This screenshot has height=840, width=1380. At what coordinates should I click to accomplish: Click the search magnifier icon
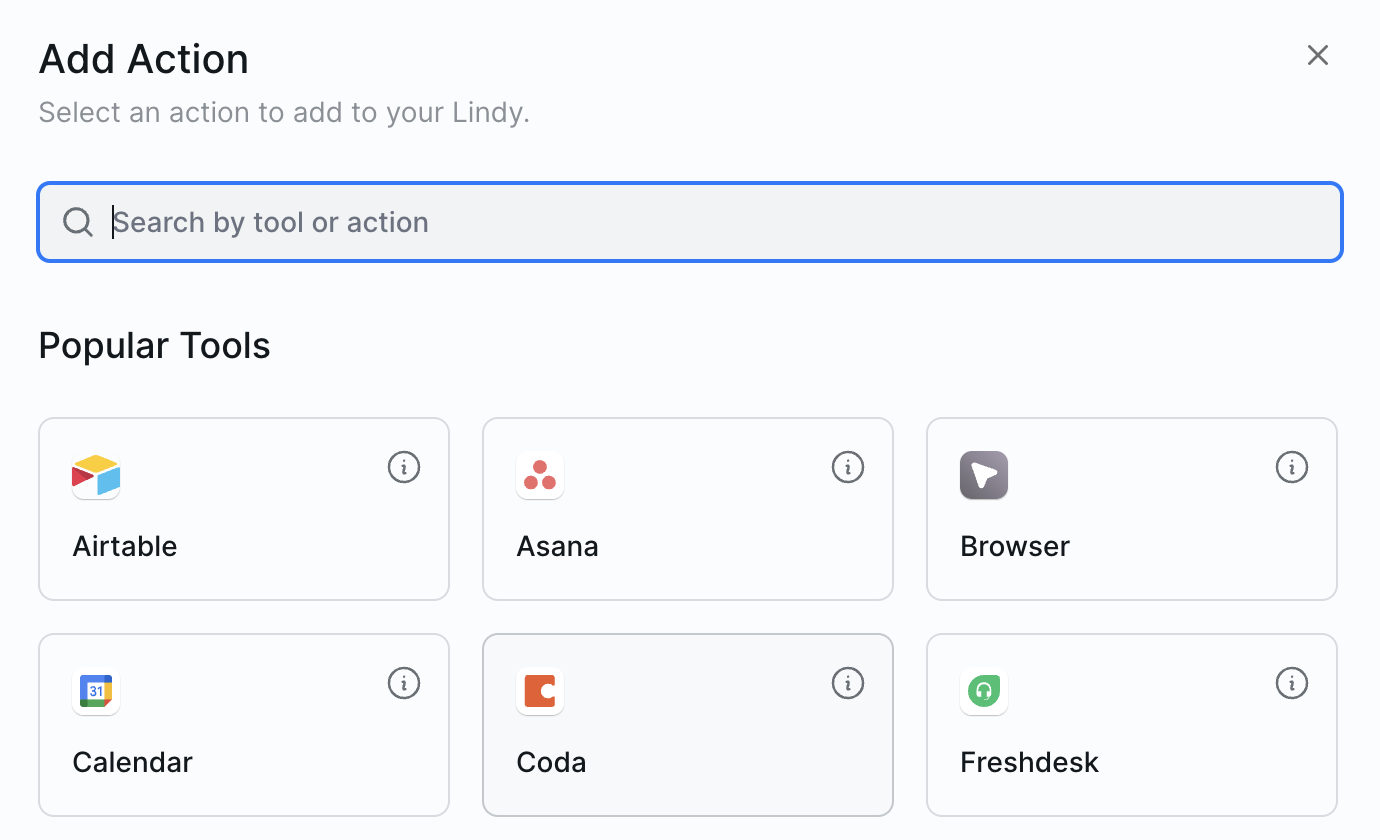[78, 221]
